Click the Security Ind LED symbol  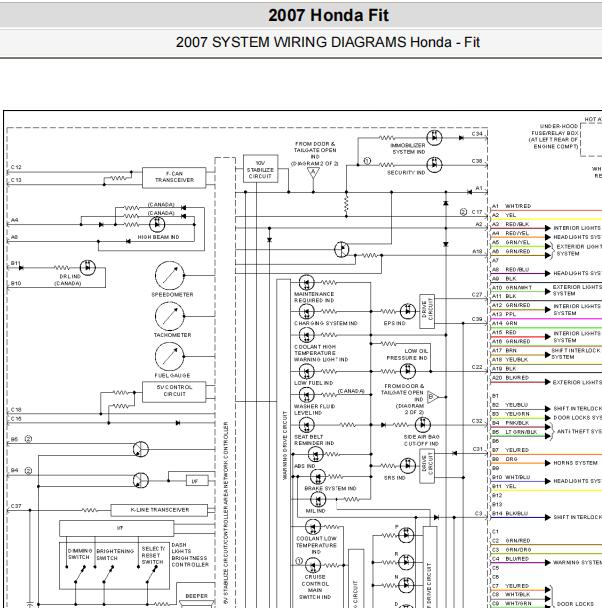pyautogui.click(x=434, y=165)
